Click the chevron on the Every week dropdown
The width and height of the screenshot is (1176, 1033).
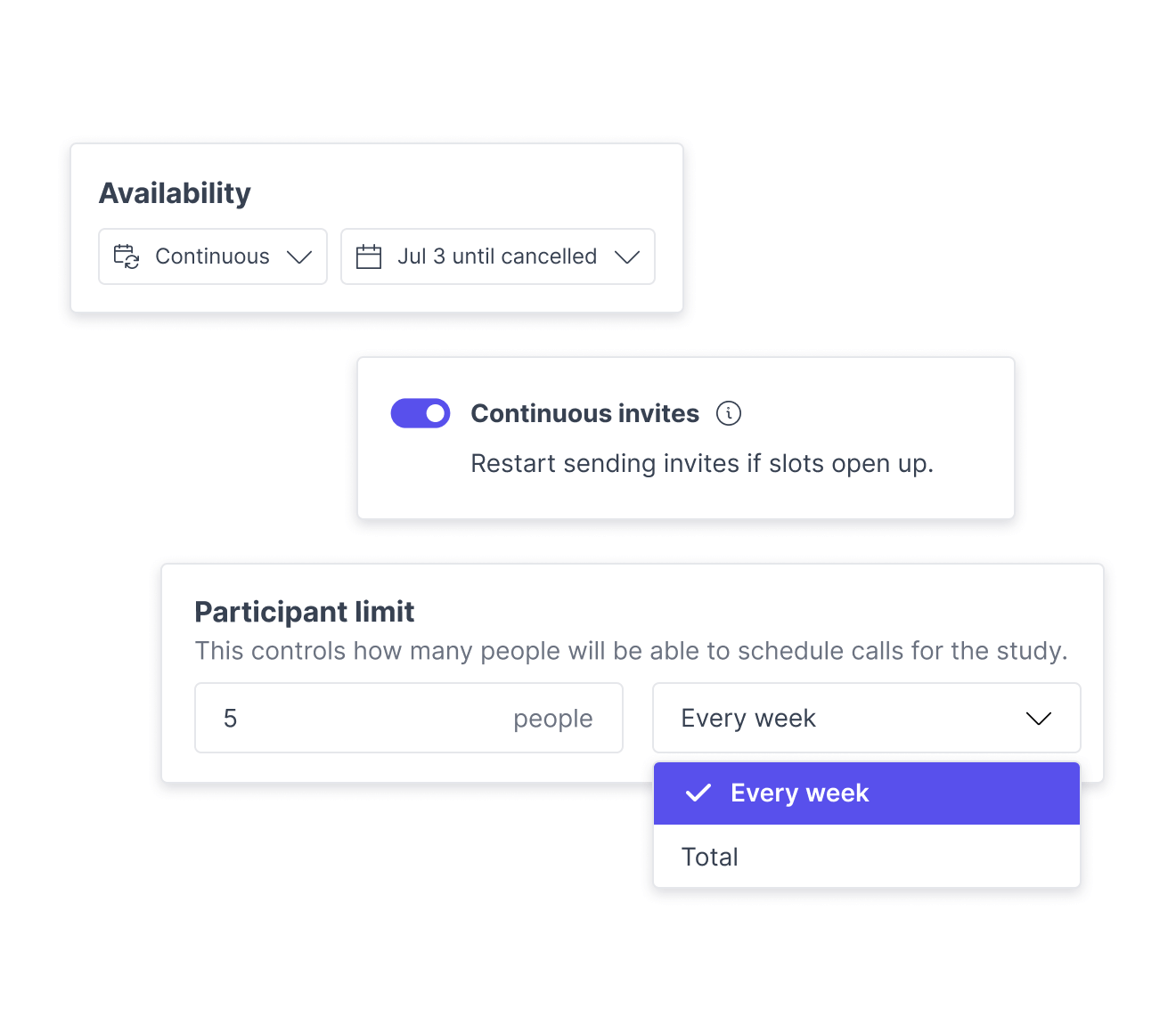[1038, 718]
